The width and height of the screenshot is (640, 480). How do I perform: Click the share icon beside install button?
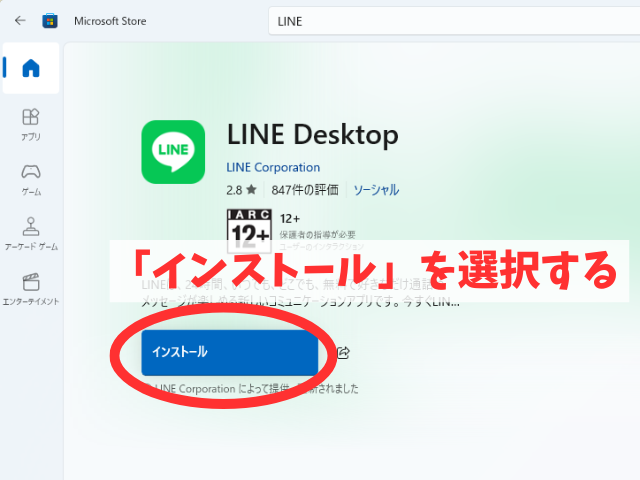click(x=343, y=353)
